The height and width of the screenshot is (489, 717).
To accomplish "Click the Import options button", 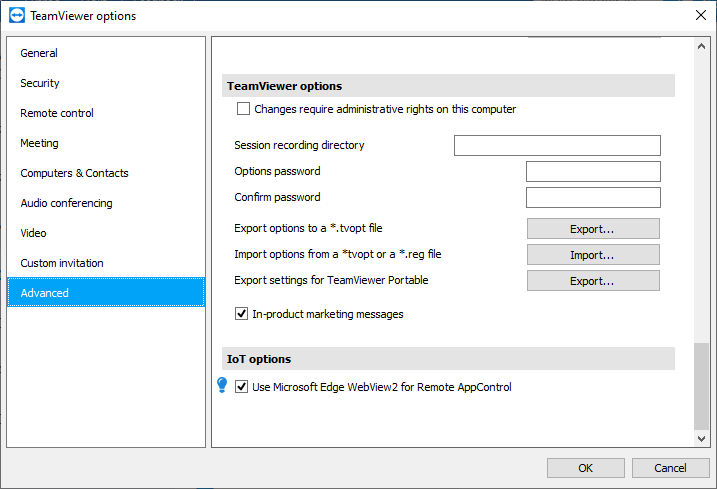I will [x=593, y=255].
